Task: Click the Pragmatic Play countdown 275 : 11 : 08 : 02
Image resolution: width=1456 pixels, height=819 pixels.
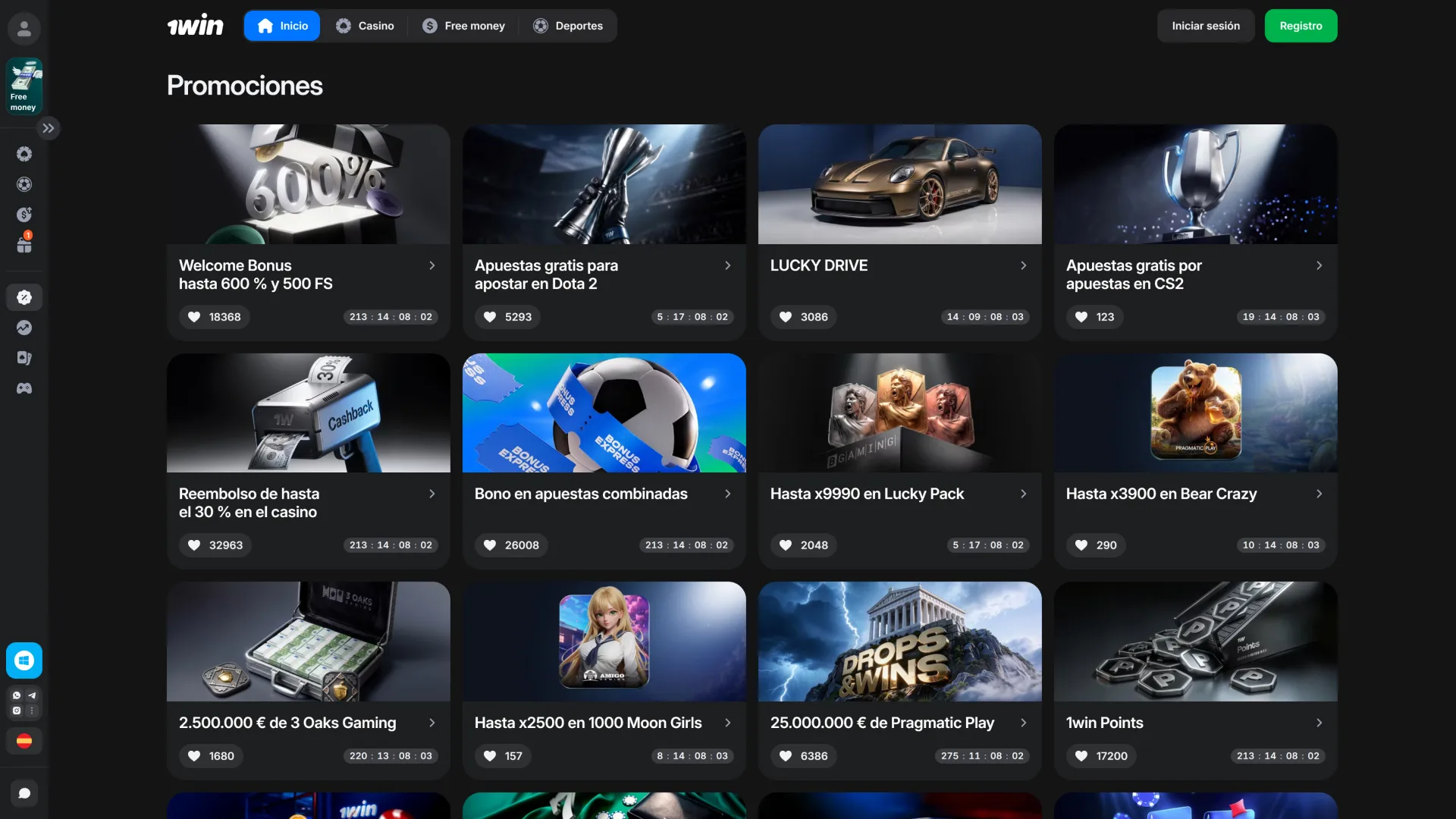Action: tap(982, 756)
